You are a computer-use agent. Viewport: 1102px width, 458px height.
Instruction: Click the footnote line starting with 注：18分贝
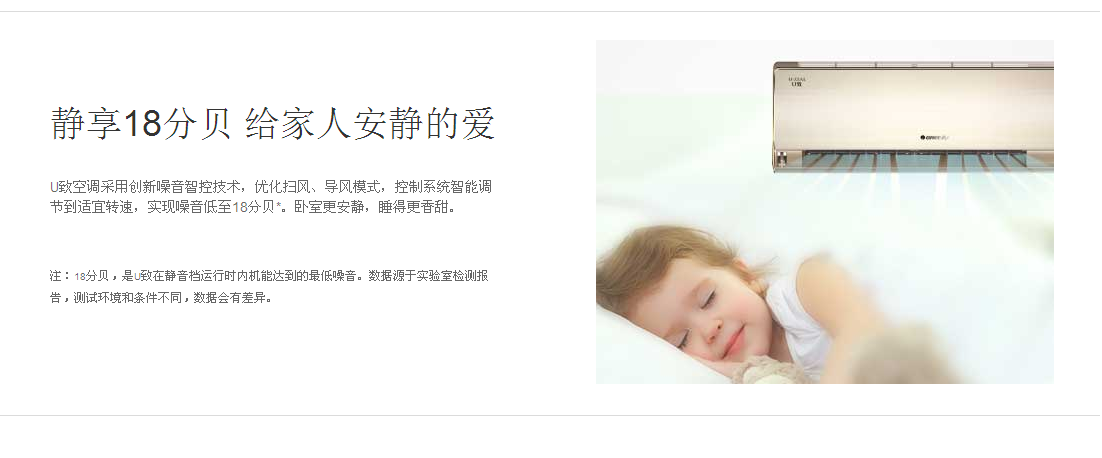268,275
